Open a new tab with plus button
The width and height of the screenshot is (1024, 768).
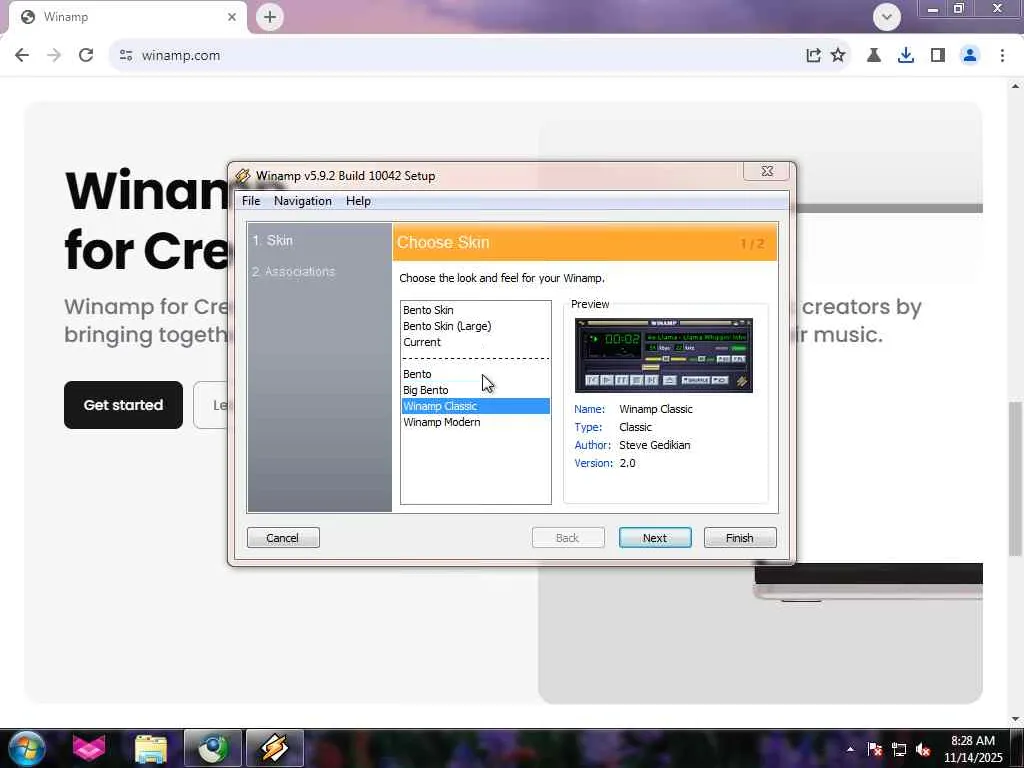click(x=270, y=17)
